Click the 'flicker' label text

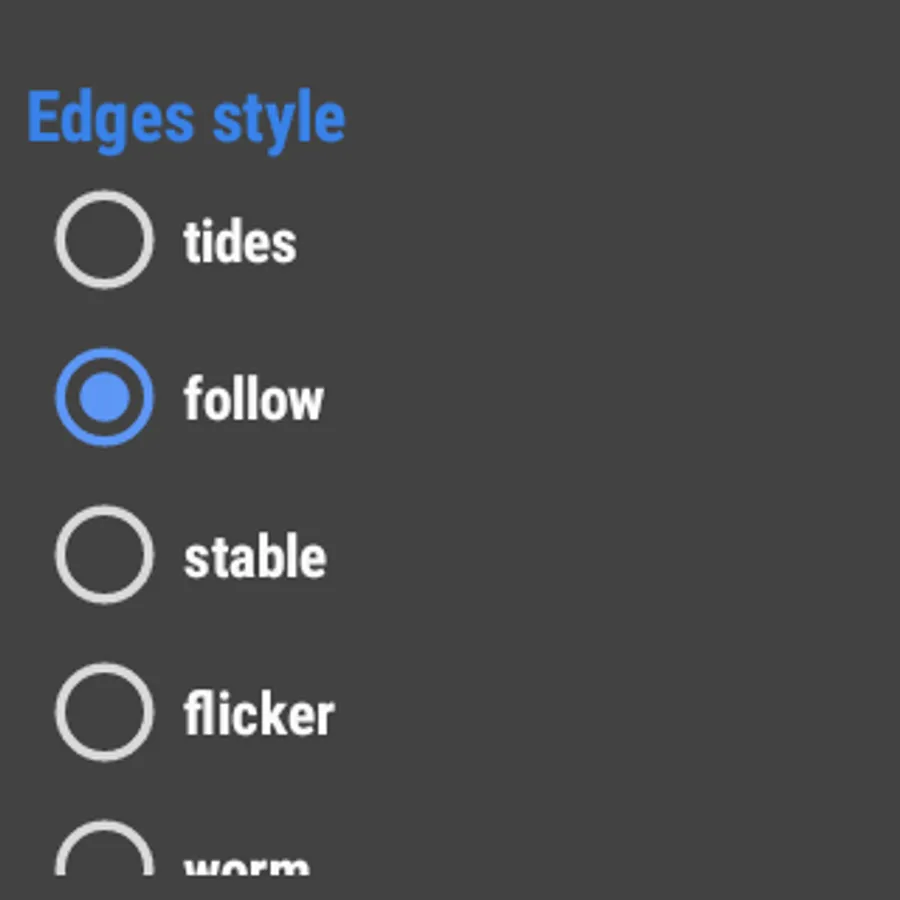pos(258,713)
